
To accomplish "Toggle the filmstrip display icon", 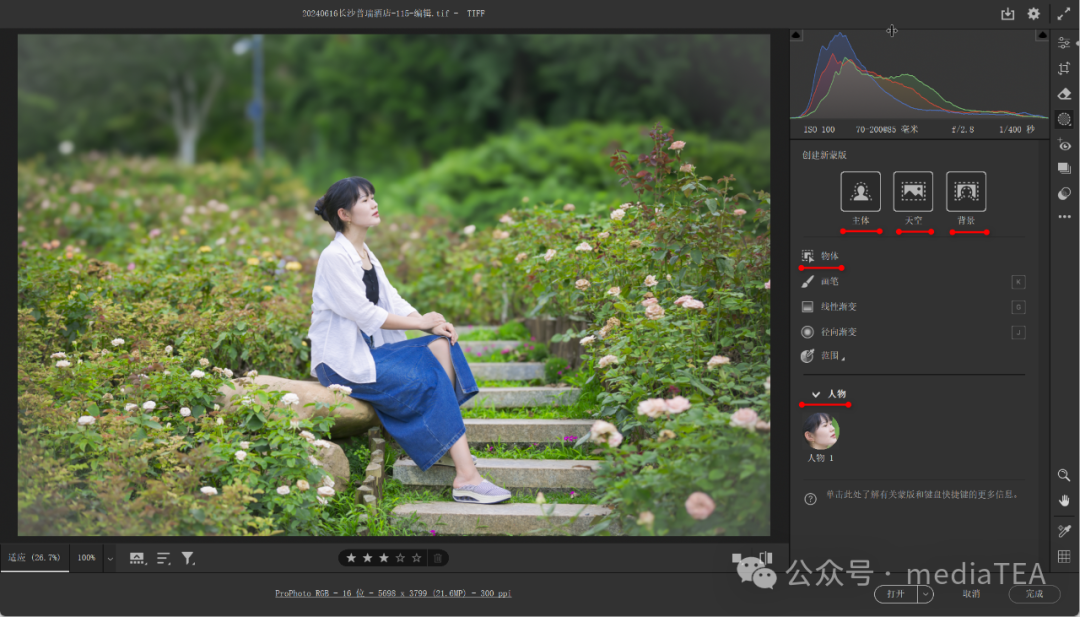I will click(138, 558).
